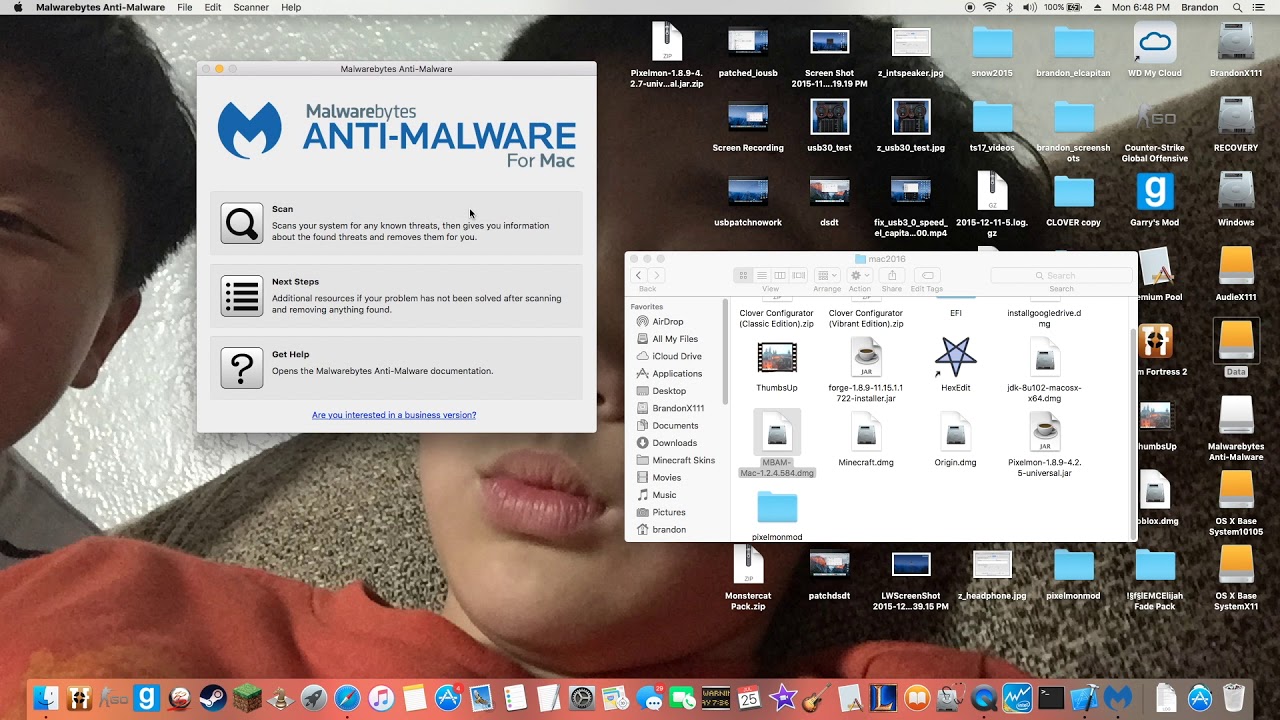
Task: Select Applications in the Finder sidebar
Action: 677,374
